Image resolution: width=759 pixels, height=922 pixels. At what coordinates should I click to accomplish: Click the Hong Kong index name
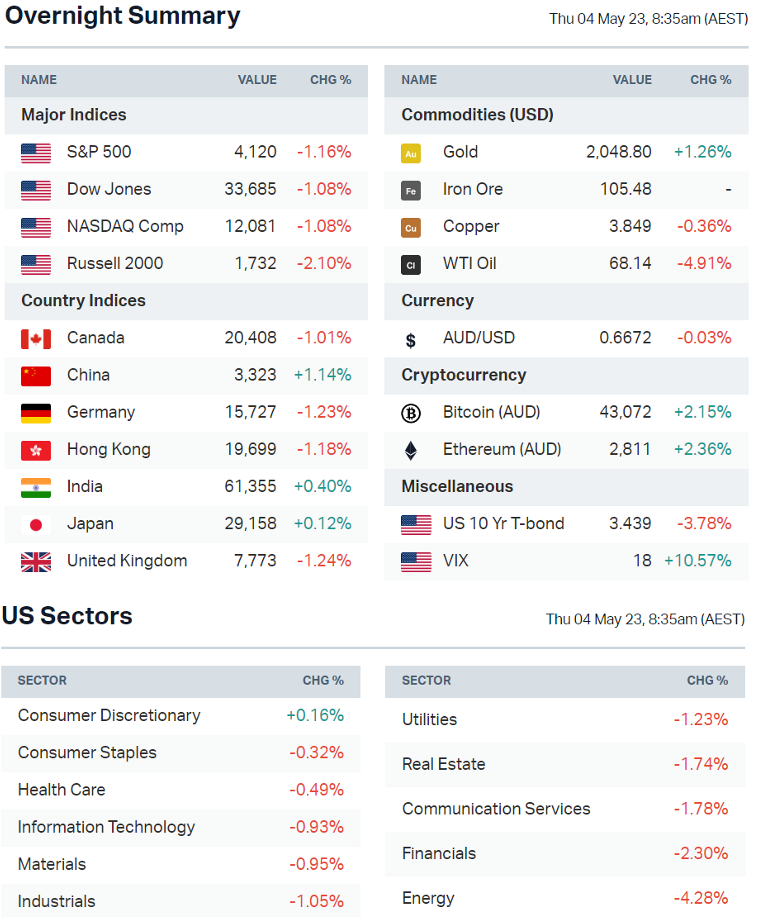pyautogui.click(x=109, y=449)
